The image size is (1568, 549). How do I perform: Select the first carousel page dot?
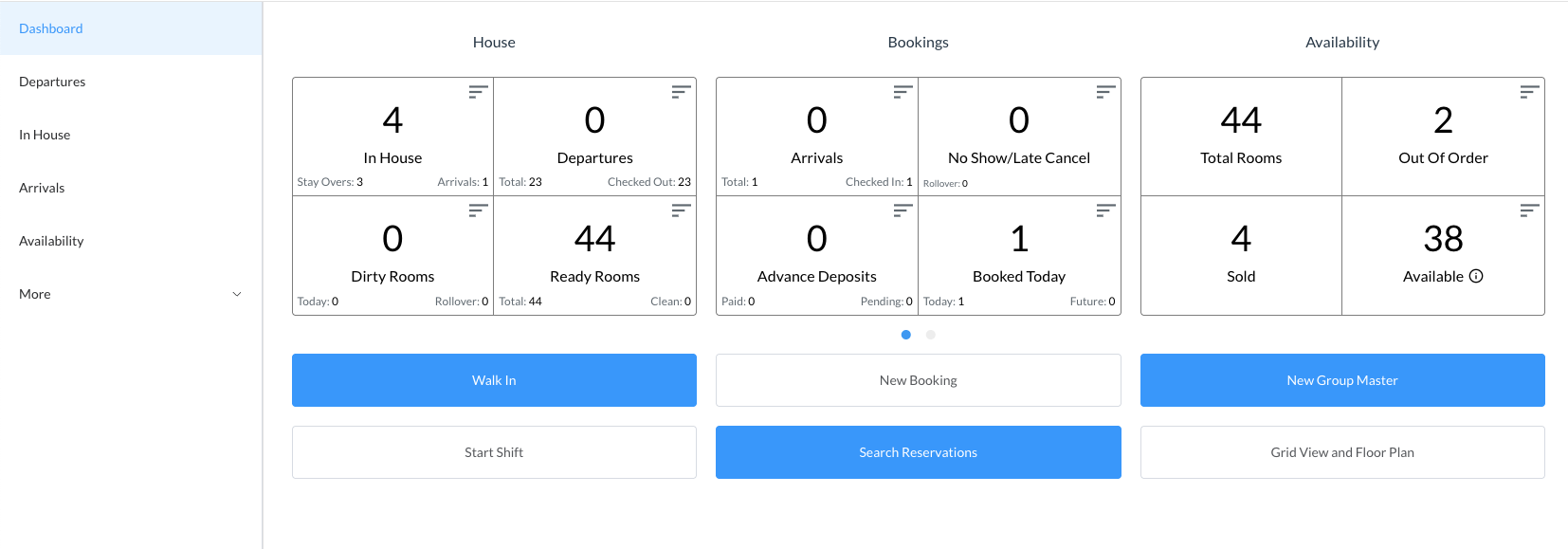[906, 335]
